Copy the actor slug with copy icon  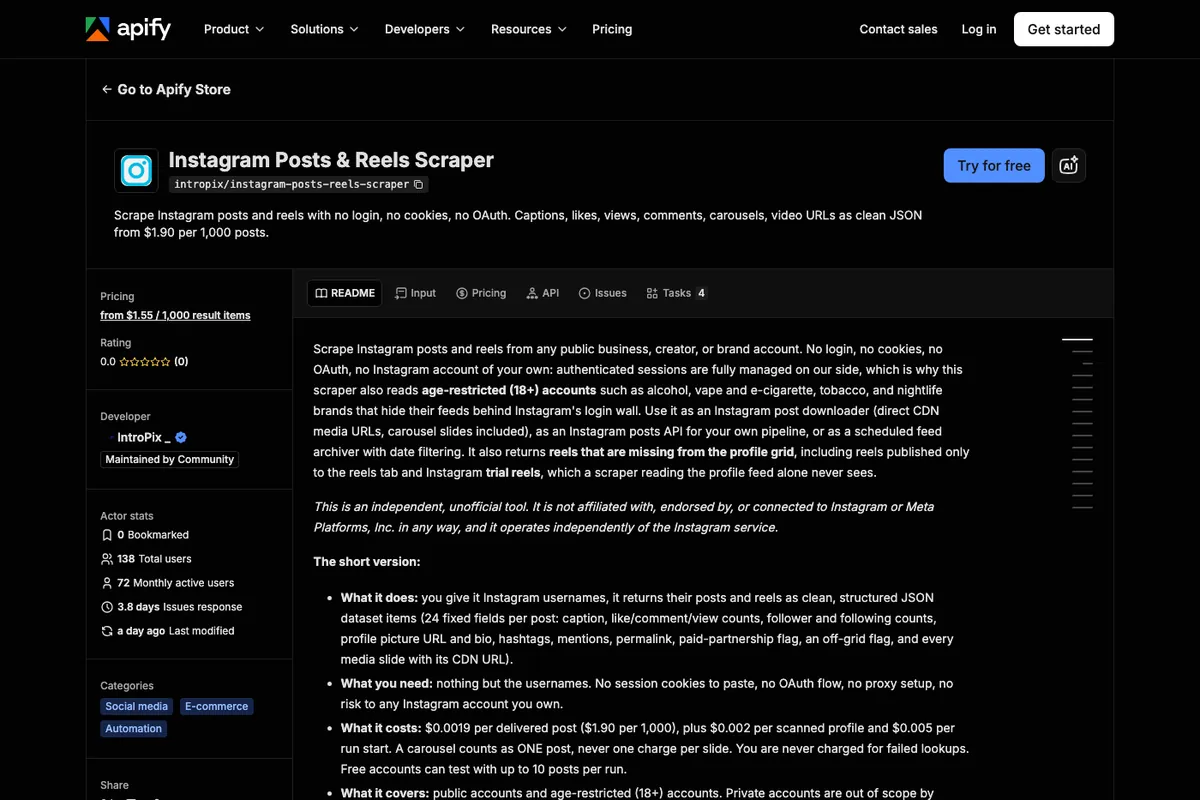click(x=419, y=184)
